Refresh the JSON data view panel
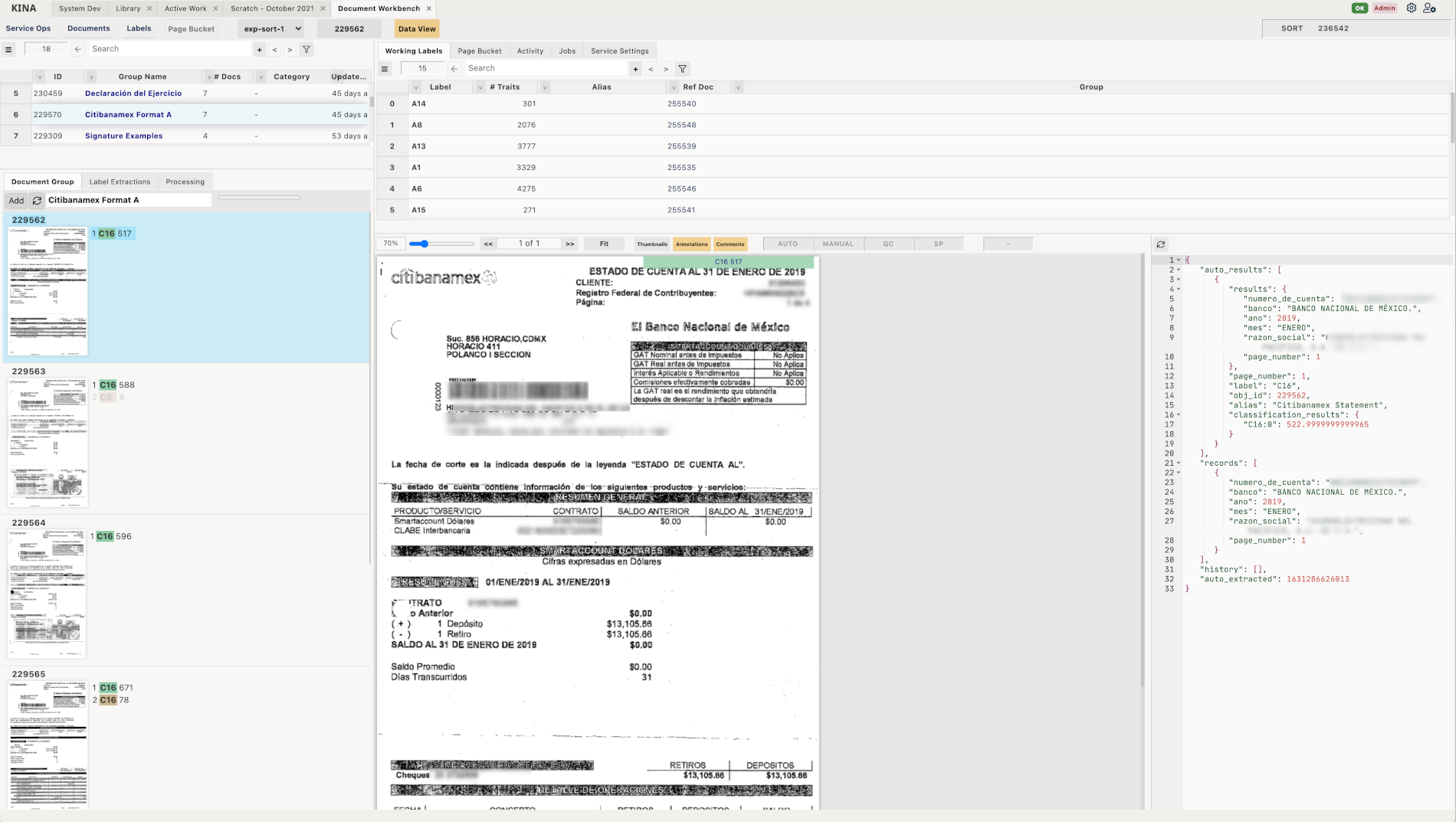 [x=1161, y=244]
